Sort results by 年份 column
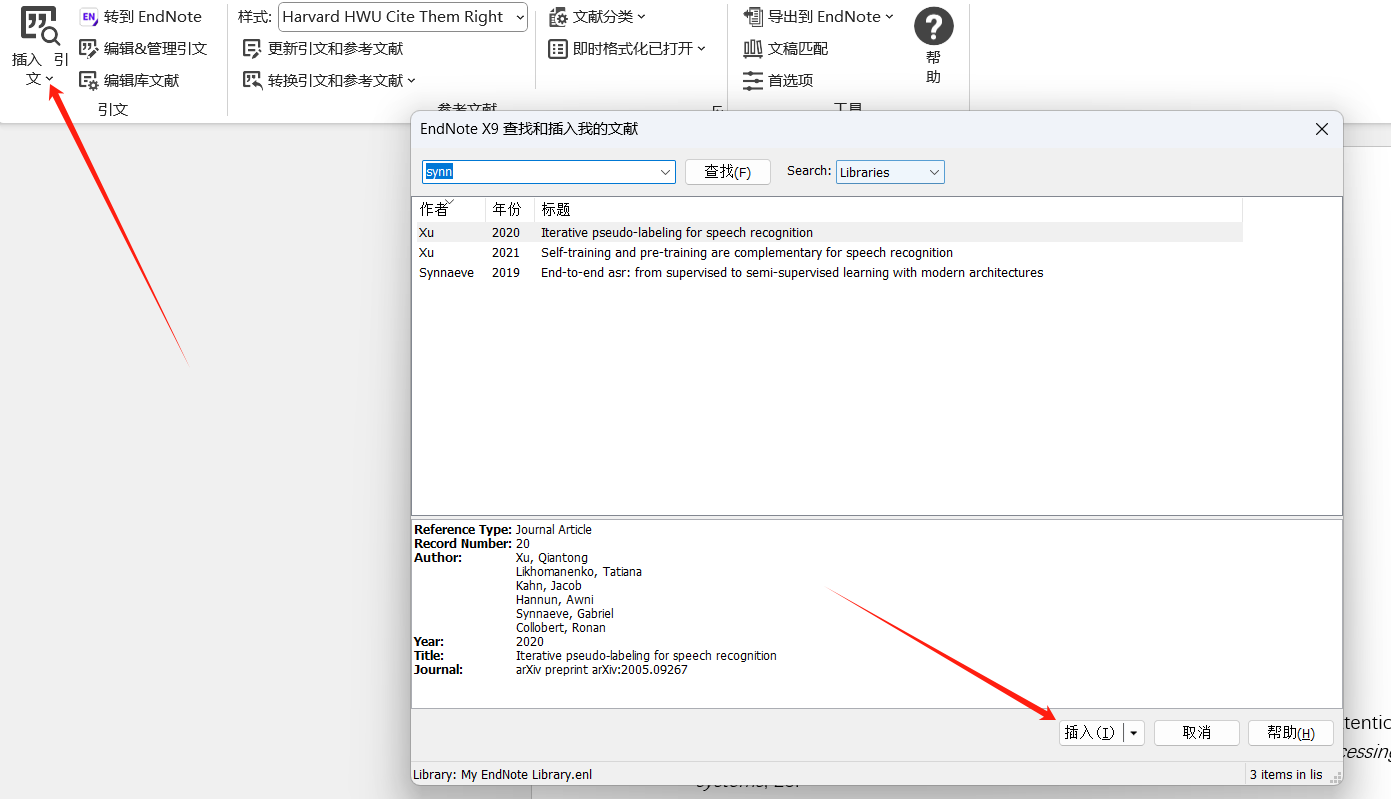Viewport: 1391px width, 799px height. [510, 209]
